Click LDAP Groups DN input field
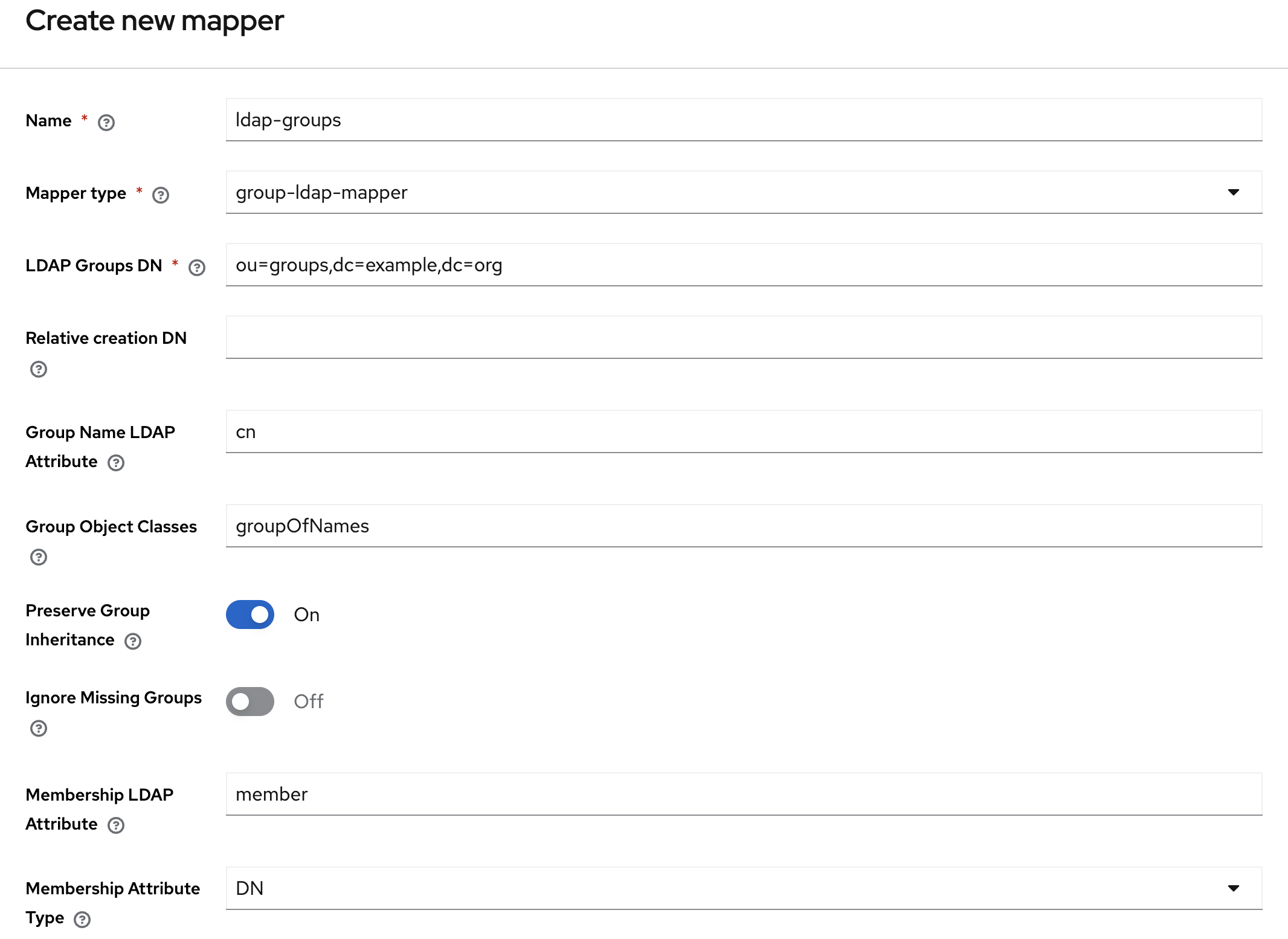The height and width of the screenshot is (939, 1288). [743, 265]
